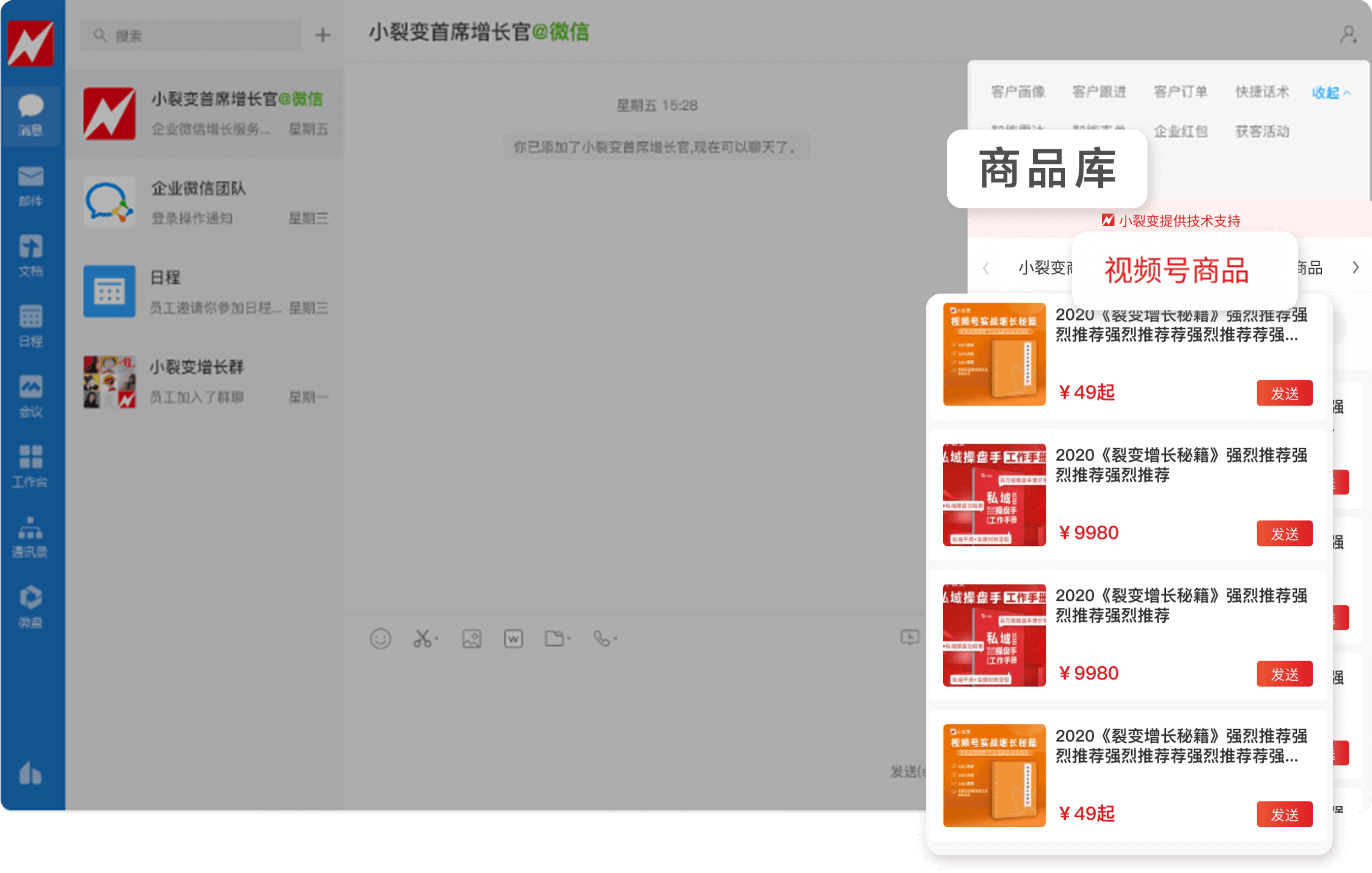Open the 会议 meeting sidebar icon

31,397
